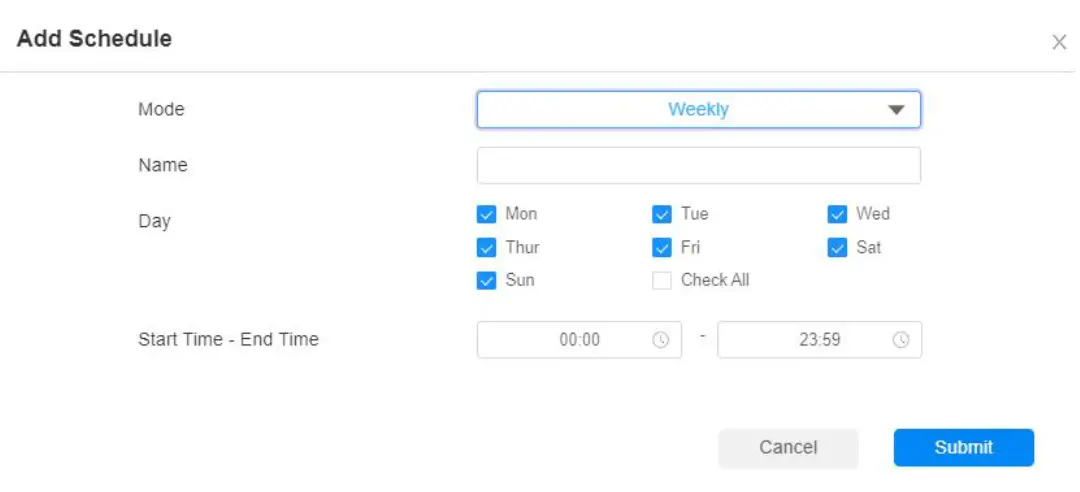The height and width of the screenshot is (492, 1080).
Task: Deselect the Fri checkbox
Action: click(662, 248)
